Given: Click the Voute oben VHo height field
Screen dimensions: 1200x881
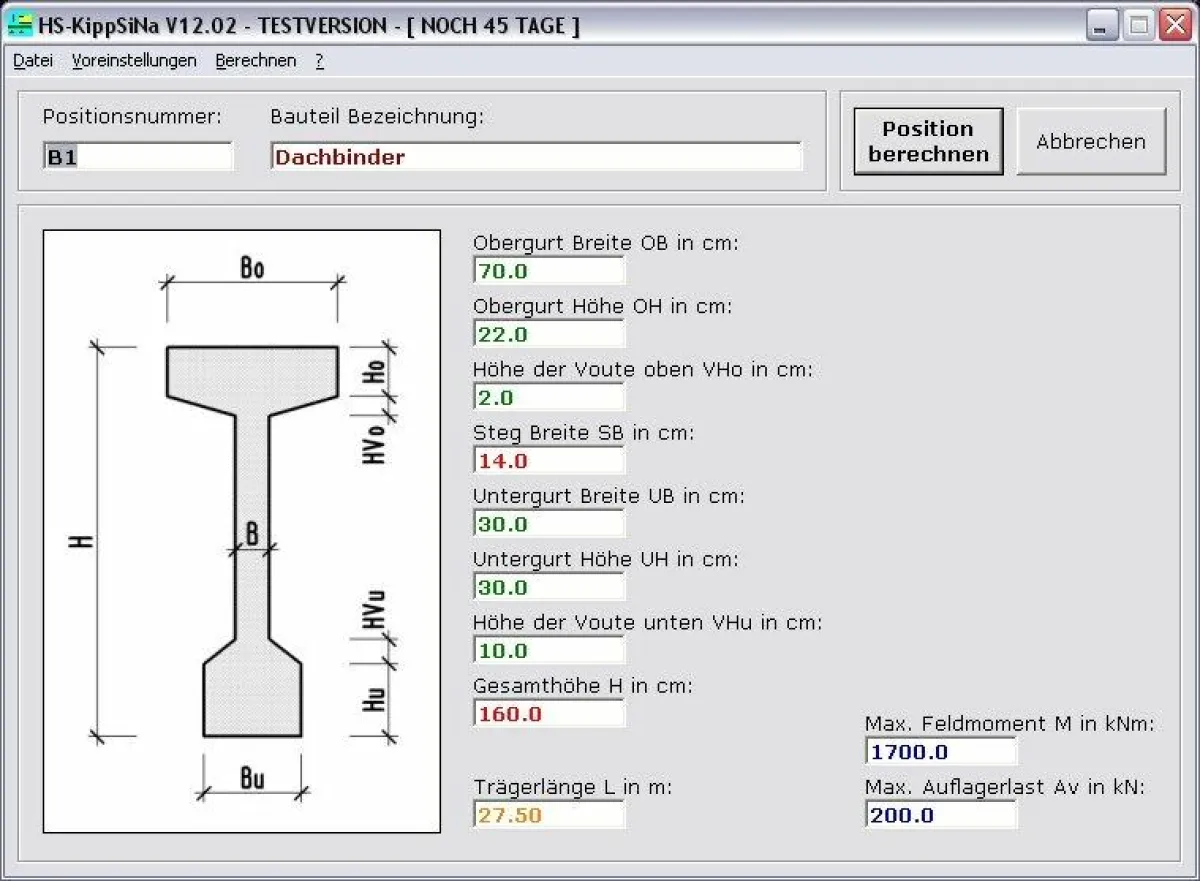Looking at the screenshot, I should click(549, 397).
